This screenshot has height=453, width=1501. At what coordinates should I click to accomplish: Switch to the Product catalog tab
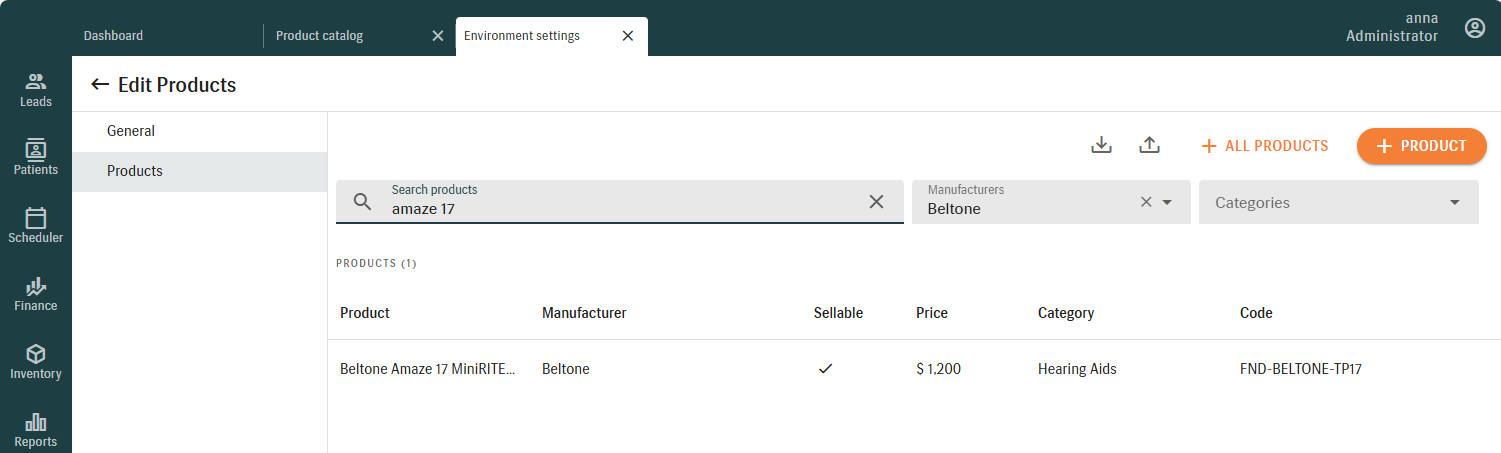pos(320,36)
